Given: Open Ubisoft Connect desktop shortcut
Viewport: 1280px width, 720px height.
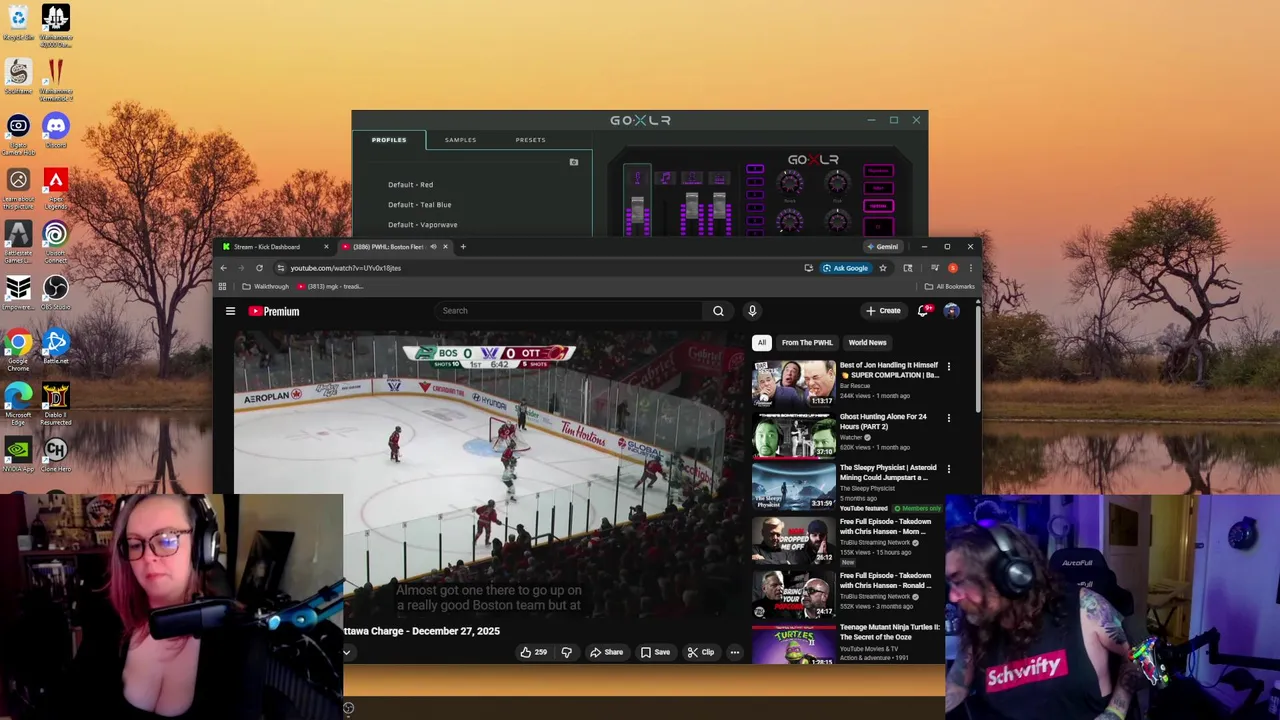Looking at the screenshot, I should (56, 241).
